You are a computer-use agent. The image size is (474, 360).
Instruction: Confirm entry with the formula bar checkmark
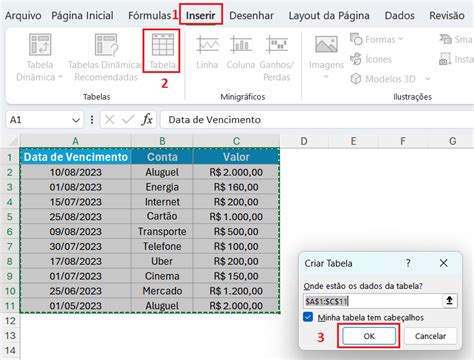(x=128, y=119)
